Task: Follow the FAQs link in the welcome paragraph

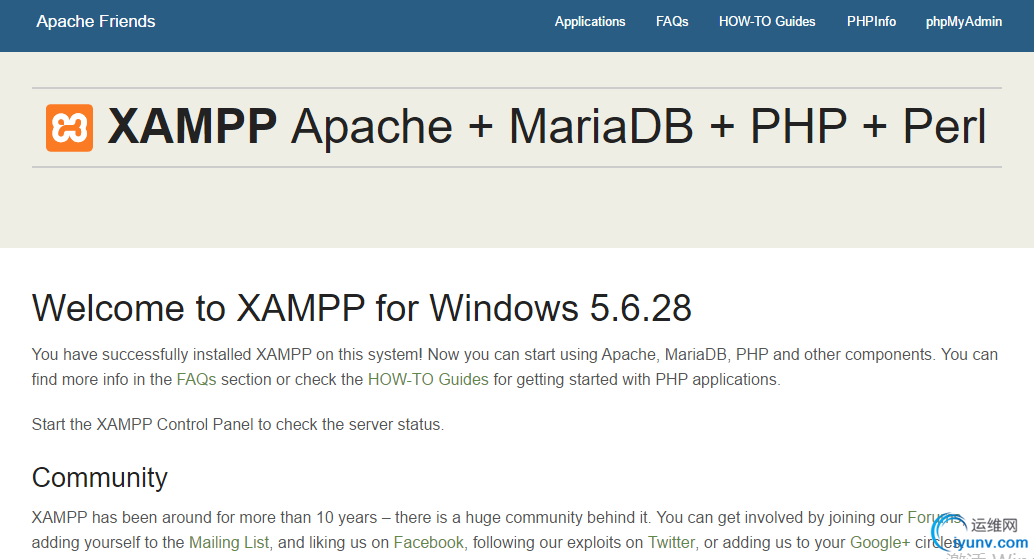Action: coord(197,380)
